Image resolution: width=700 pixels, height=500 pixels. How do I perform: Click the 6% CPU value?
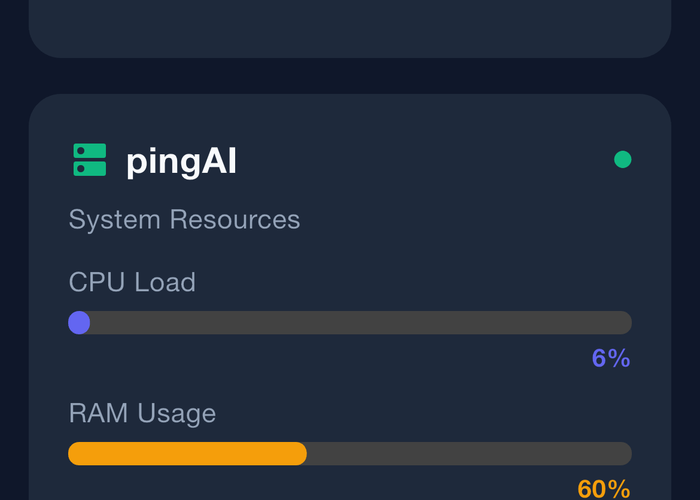[x=610, y=358]
